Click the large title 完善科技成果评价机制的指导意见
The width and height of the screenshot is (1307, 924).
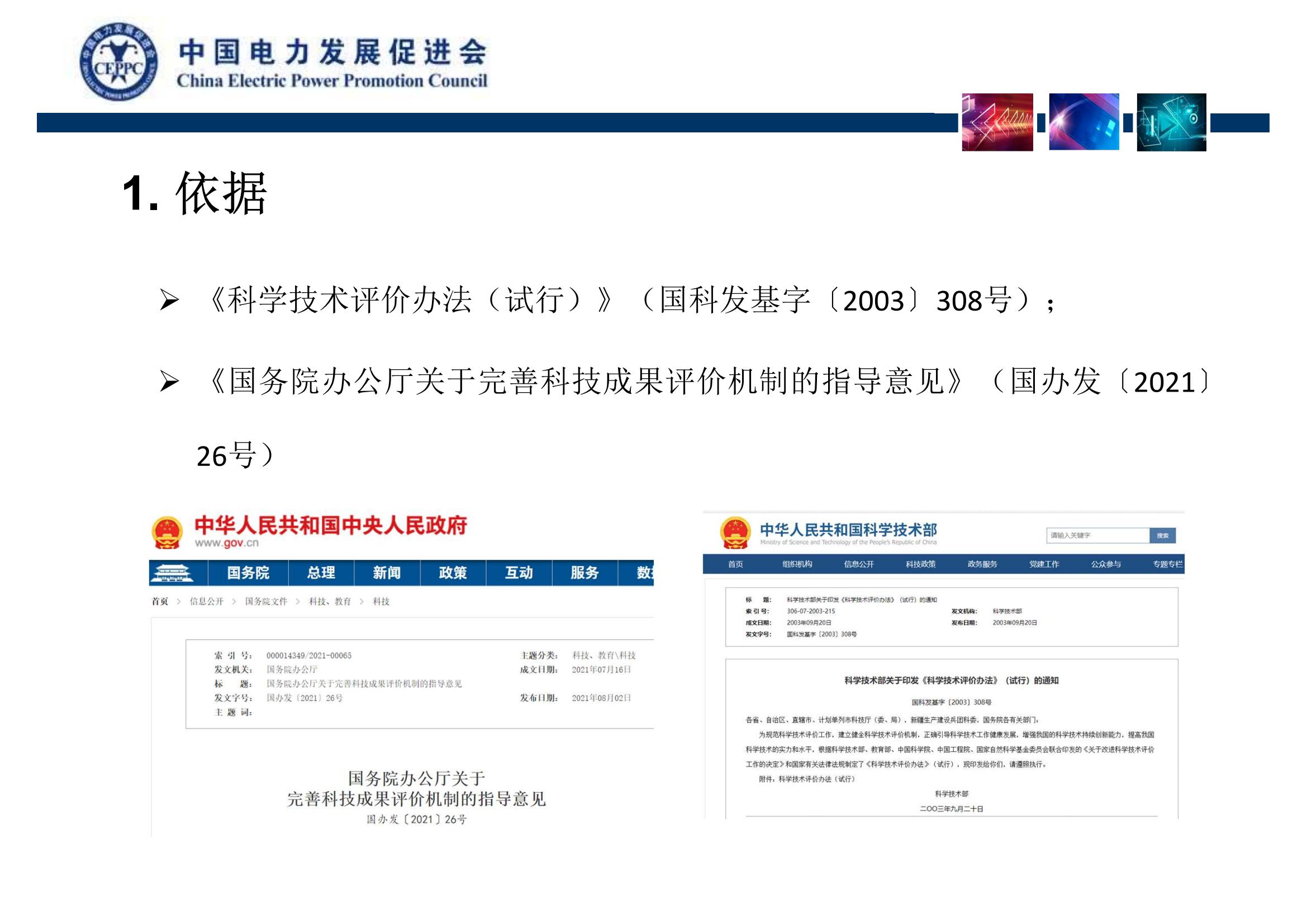click(x=416, y=799)
